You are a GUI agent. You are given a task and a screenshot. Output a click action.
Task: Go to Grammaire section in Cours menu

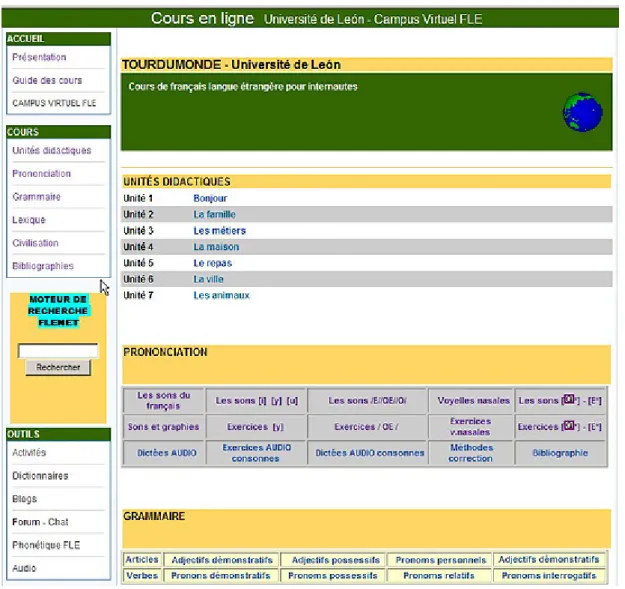[x=36, y=197]
